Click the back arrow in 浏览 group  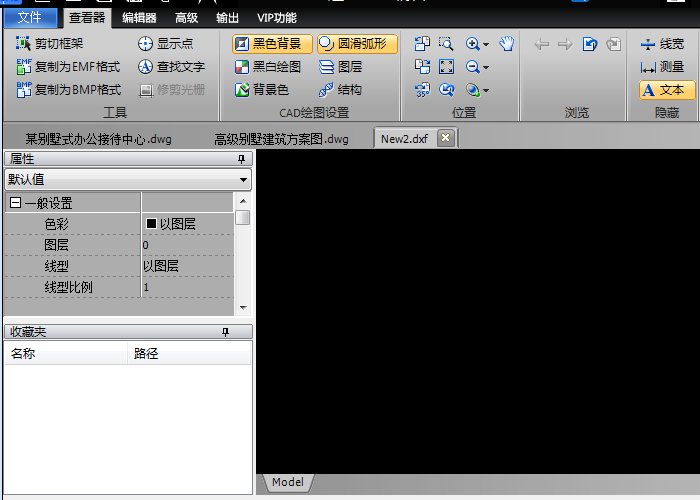point(542,44)
